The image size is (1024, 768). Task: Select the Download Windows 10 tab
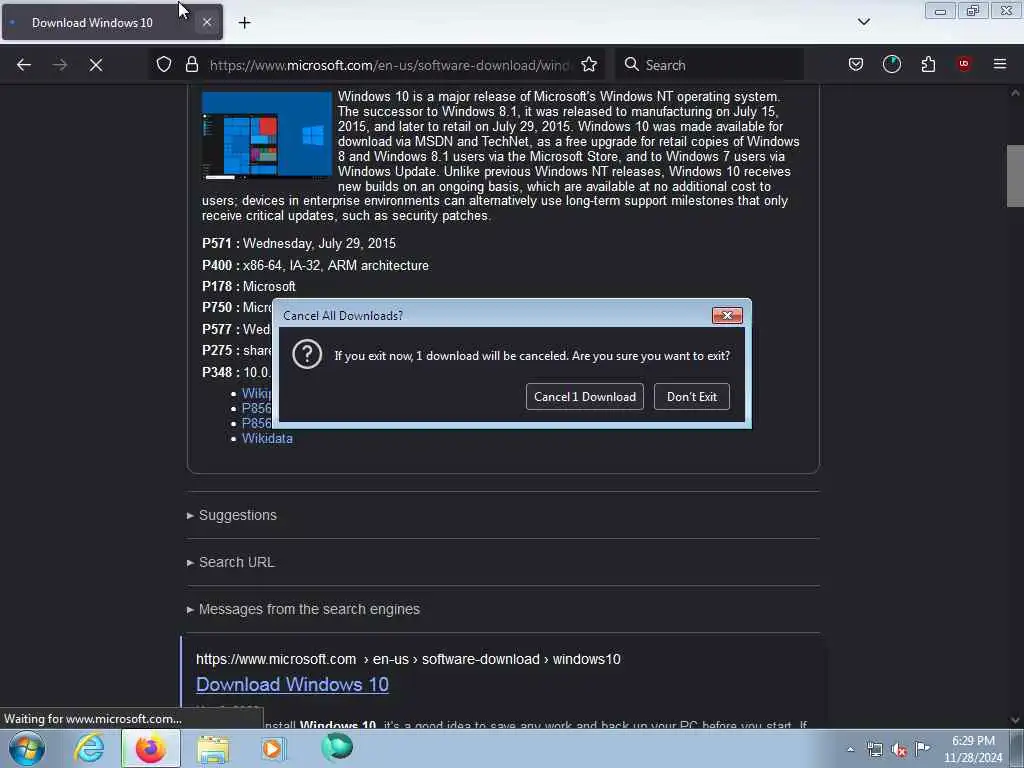click(x=112, y=22)
